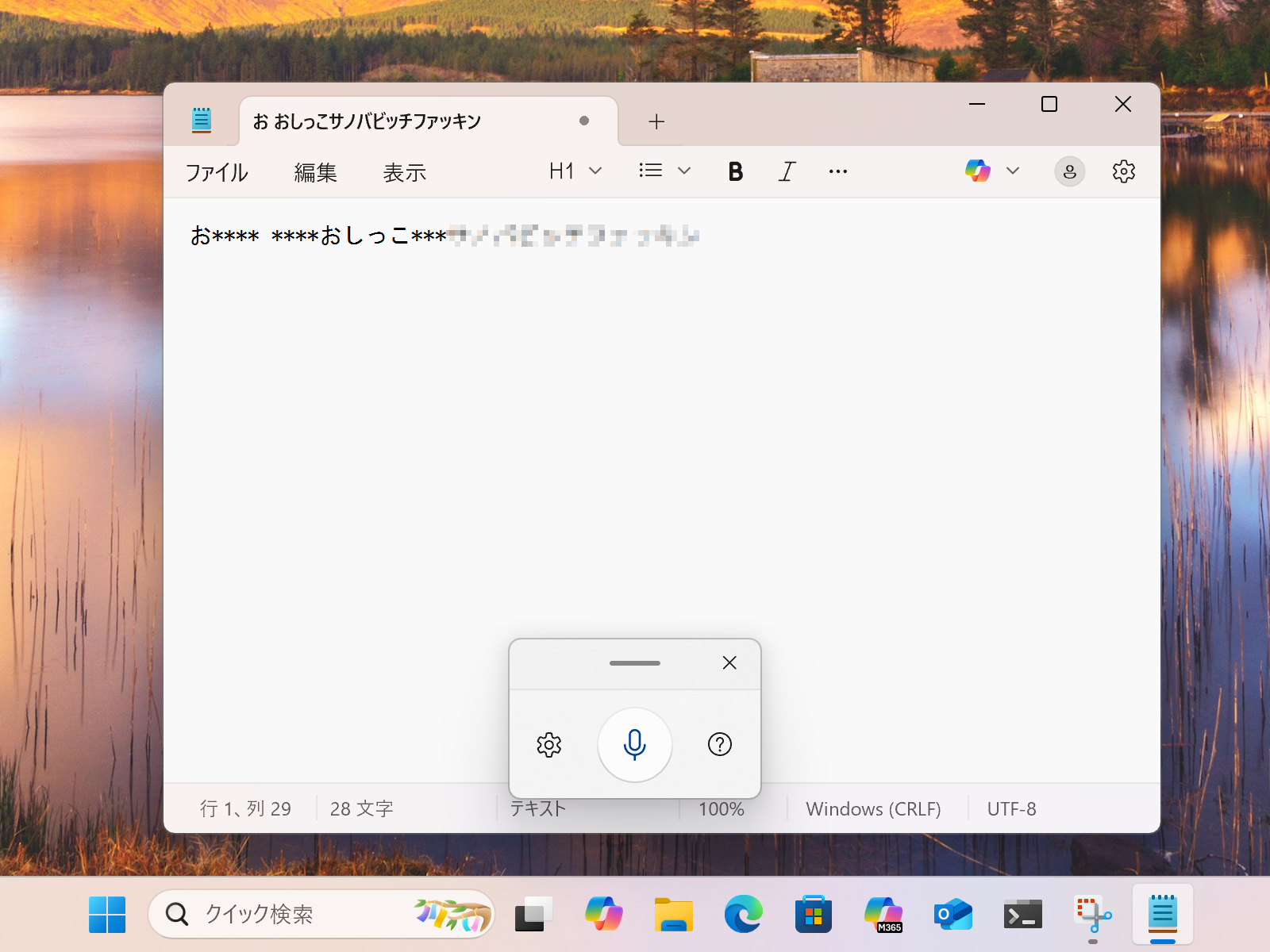The width and height of the screenshot is (1270, 952).
Task: Open voice typing settings gear
Action: (x=550, y=744)
